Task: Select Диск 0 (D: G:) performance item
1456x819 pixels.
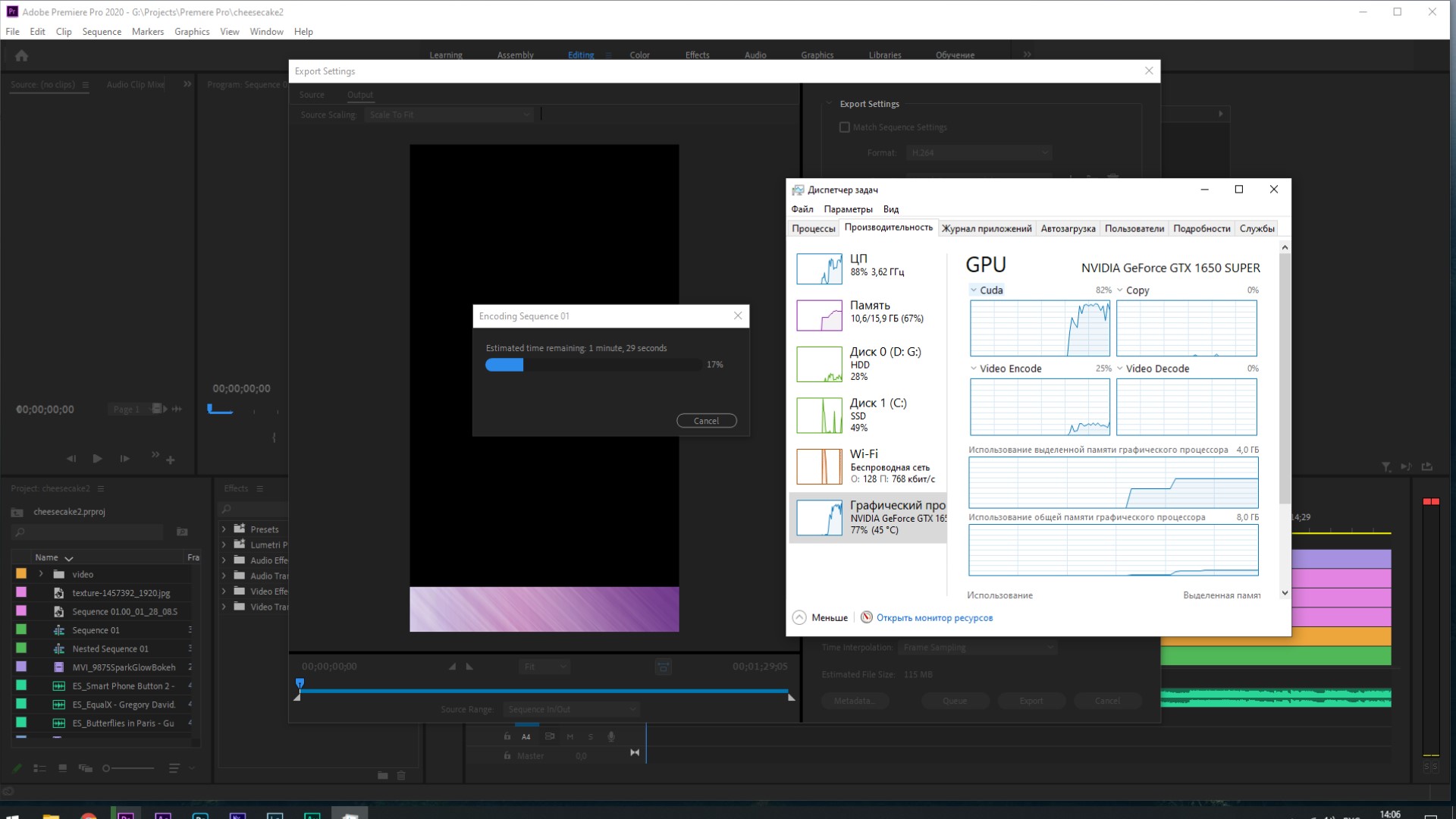Action: pos(868,363)
